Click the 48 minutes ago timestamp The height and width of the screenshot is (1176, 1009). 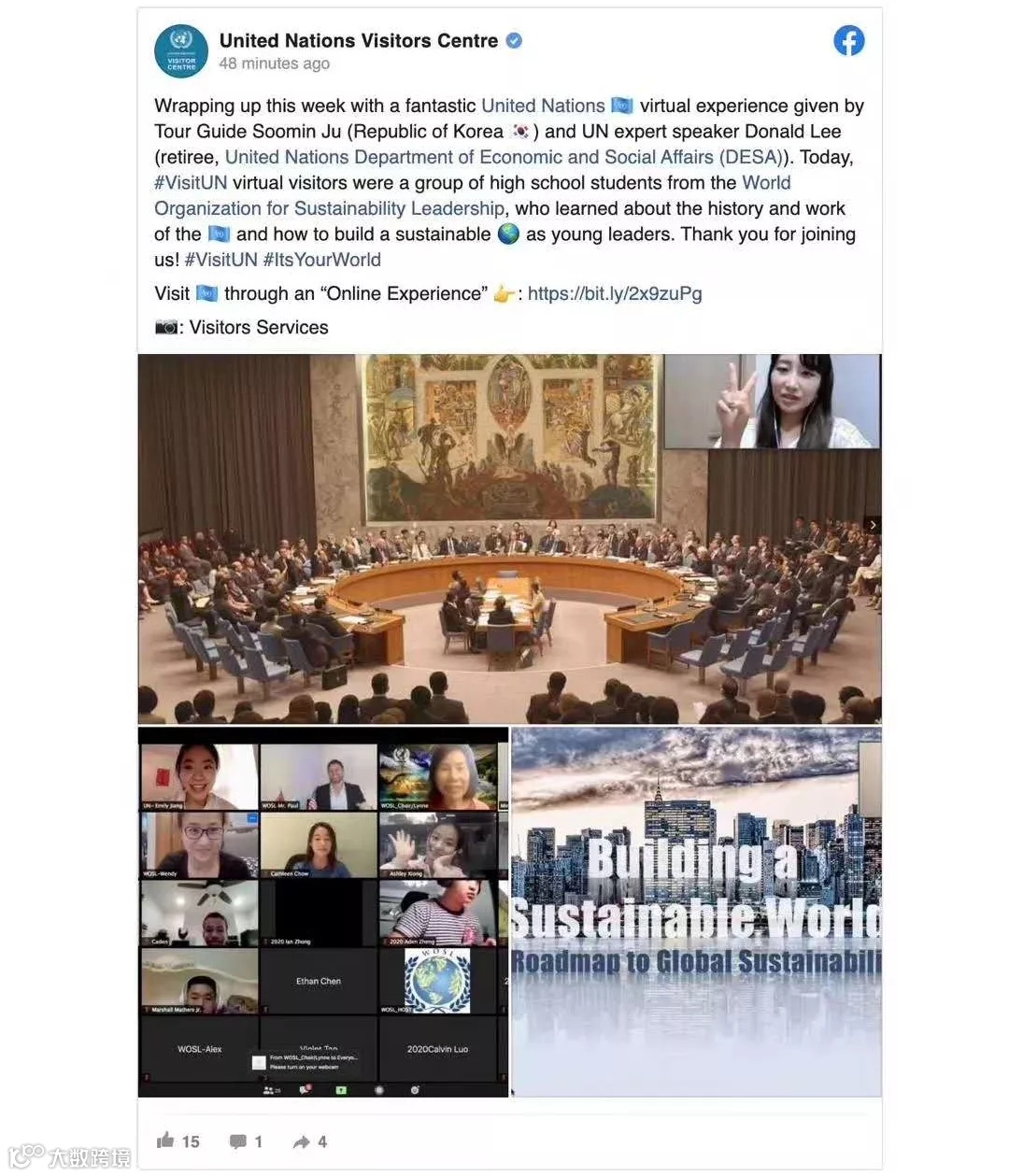pyautogui.click(x=275, y=64)
